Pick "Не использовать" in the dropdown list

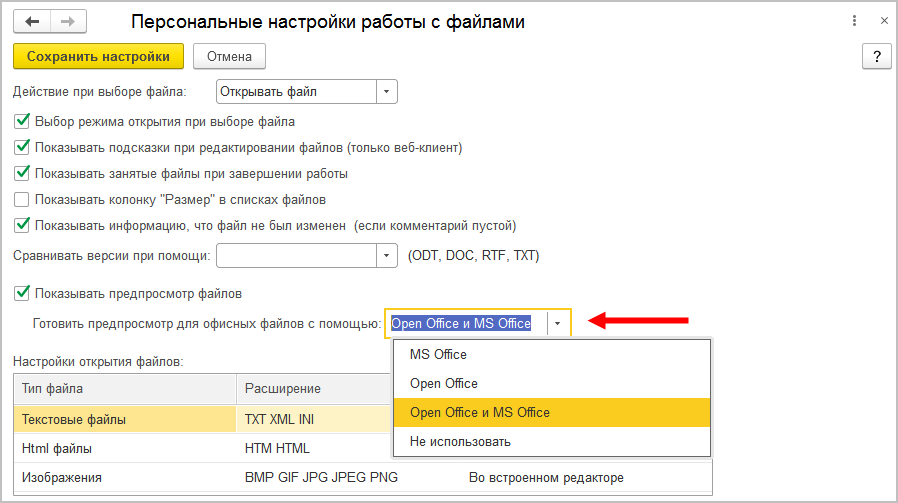point(460,441)
